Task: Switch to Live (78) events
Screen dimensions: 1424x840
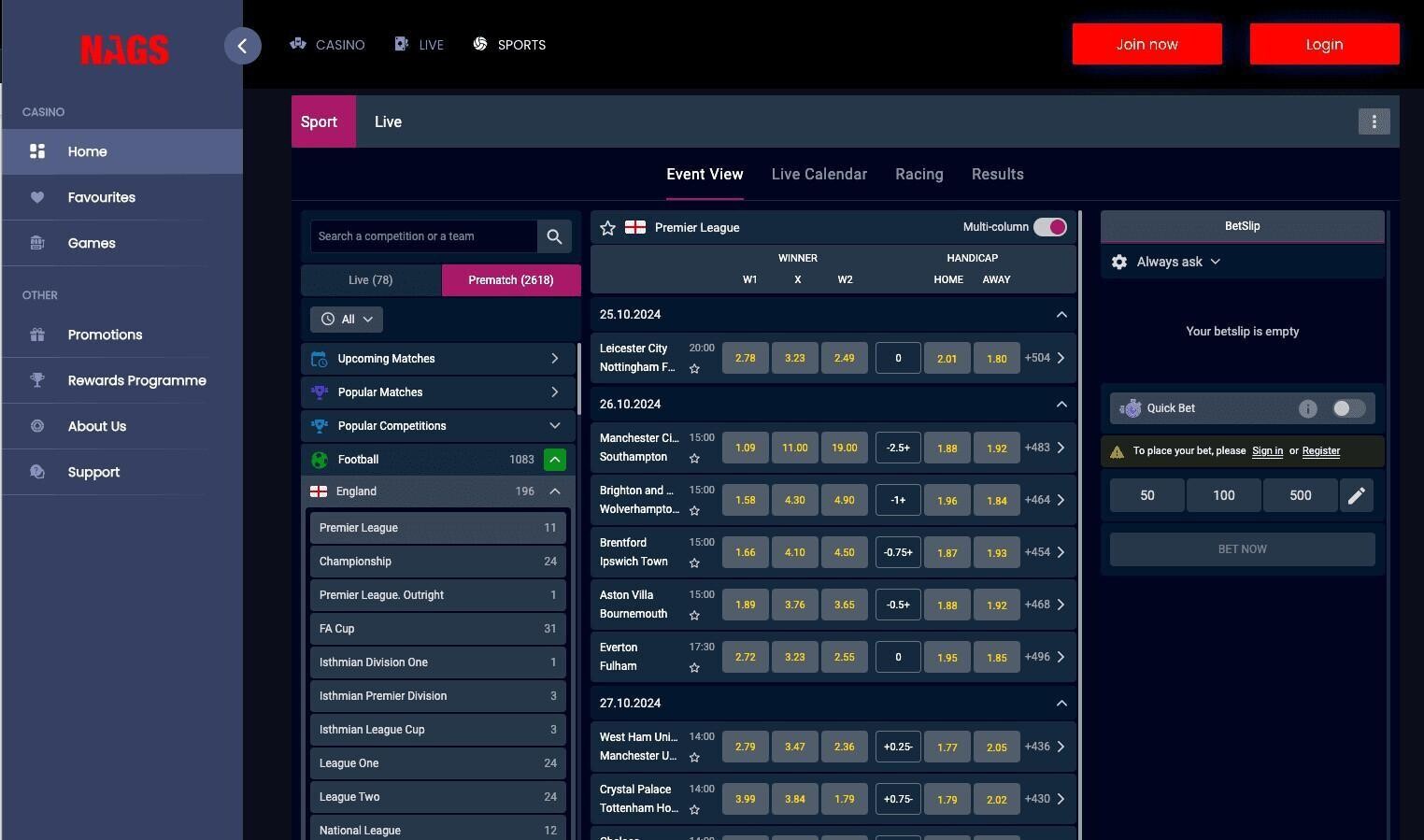Action: tap(371, 280)
